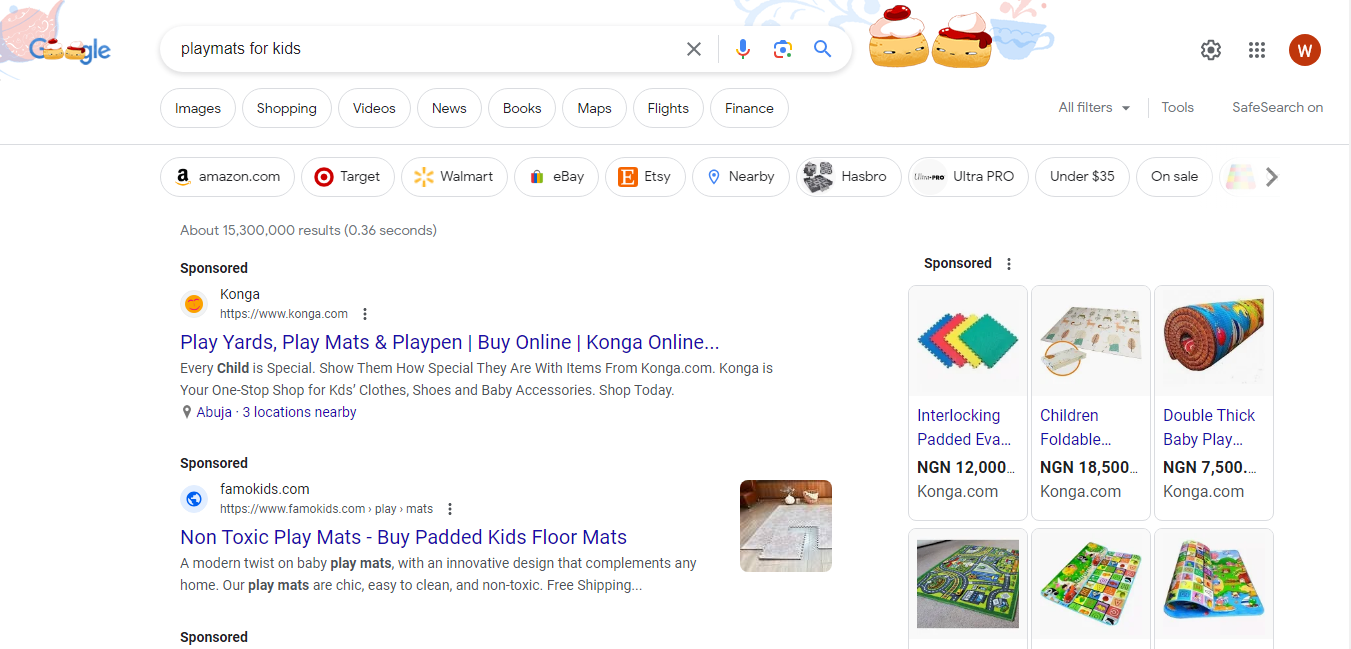Click the Konga favicon

click(x=194, y=303)
